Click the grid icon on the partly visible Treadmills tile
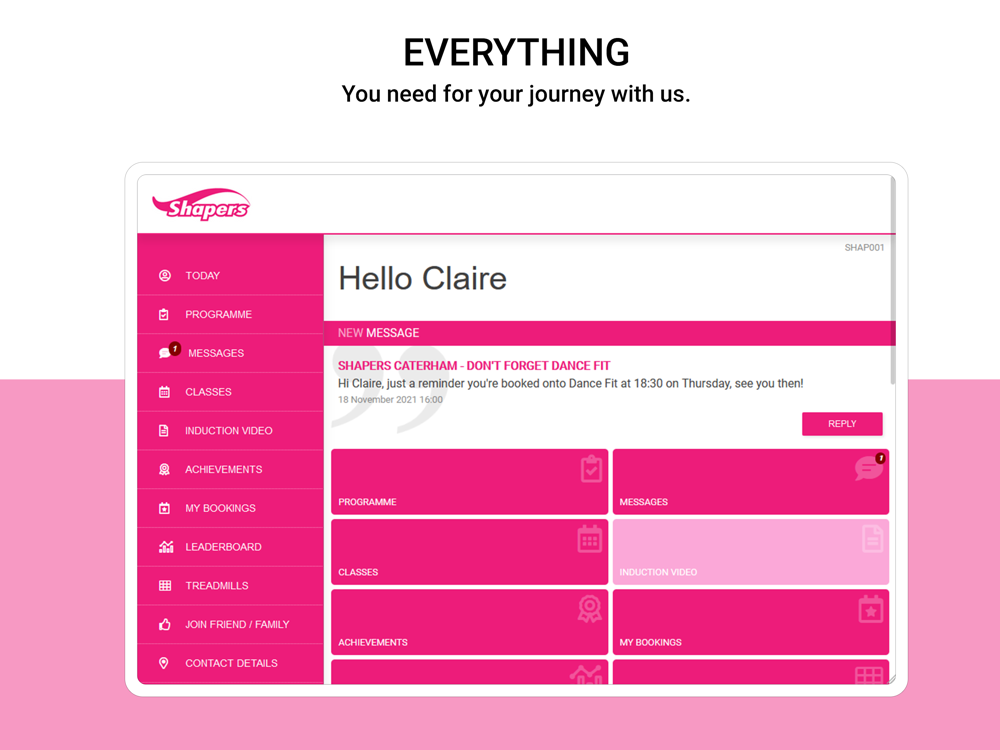1000x750 pixels. pyautogui.click(x=869, y=675)
